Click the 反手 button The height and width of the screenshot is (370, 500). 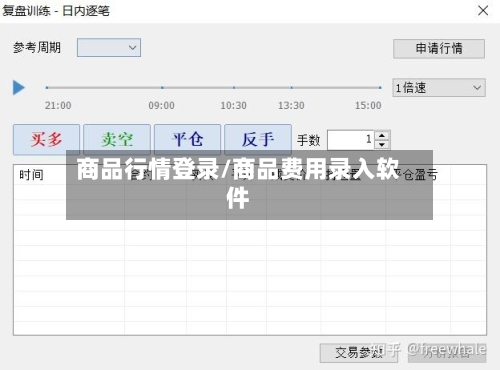click(258, 139)
